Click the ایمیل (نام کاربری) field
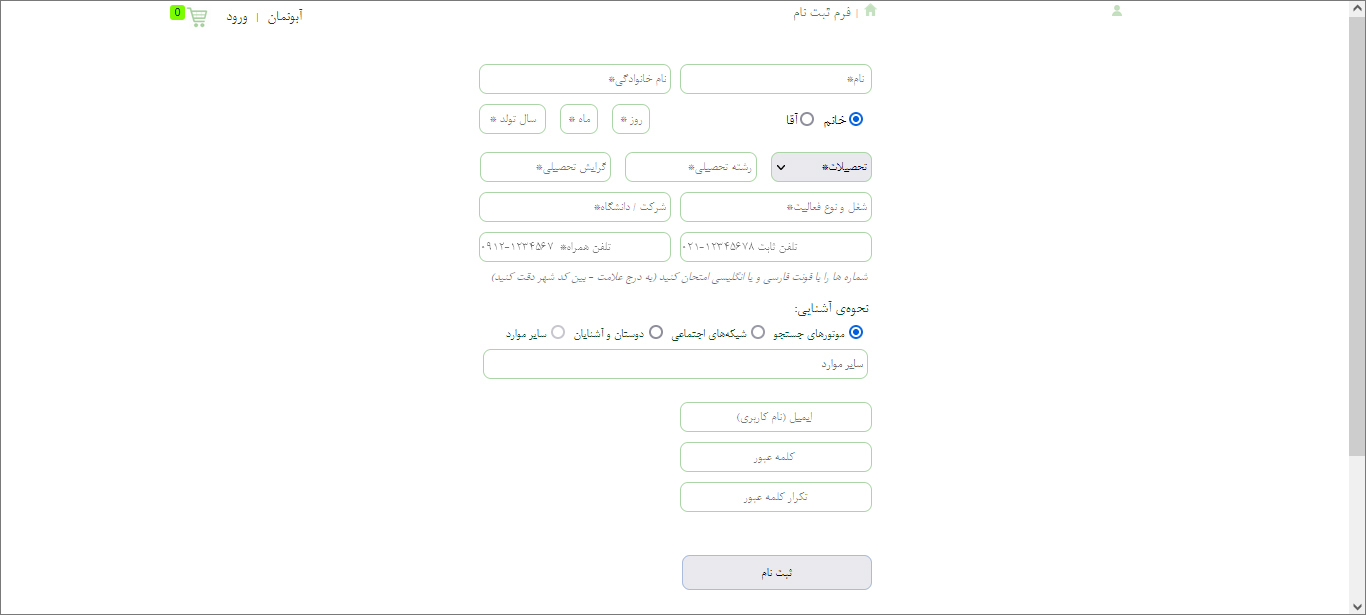The width and height of the screenshot is (1366, 615). click(775, 417)
